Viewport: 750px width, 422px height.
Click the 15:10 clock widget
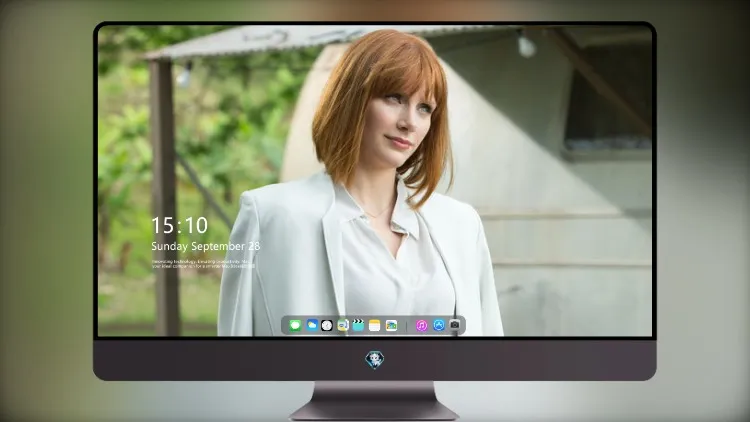point(180,225)
